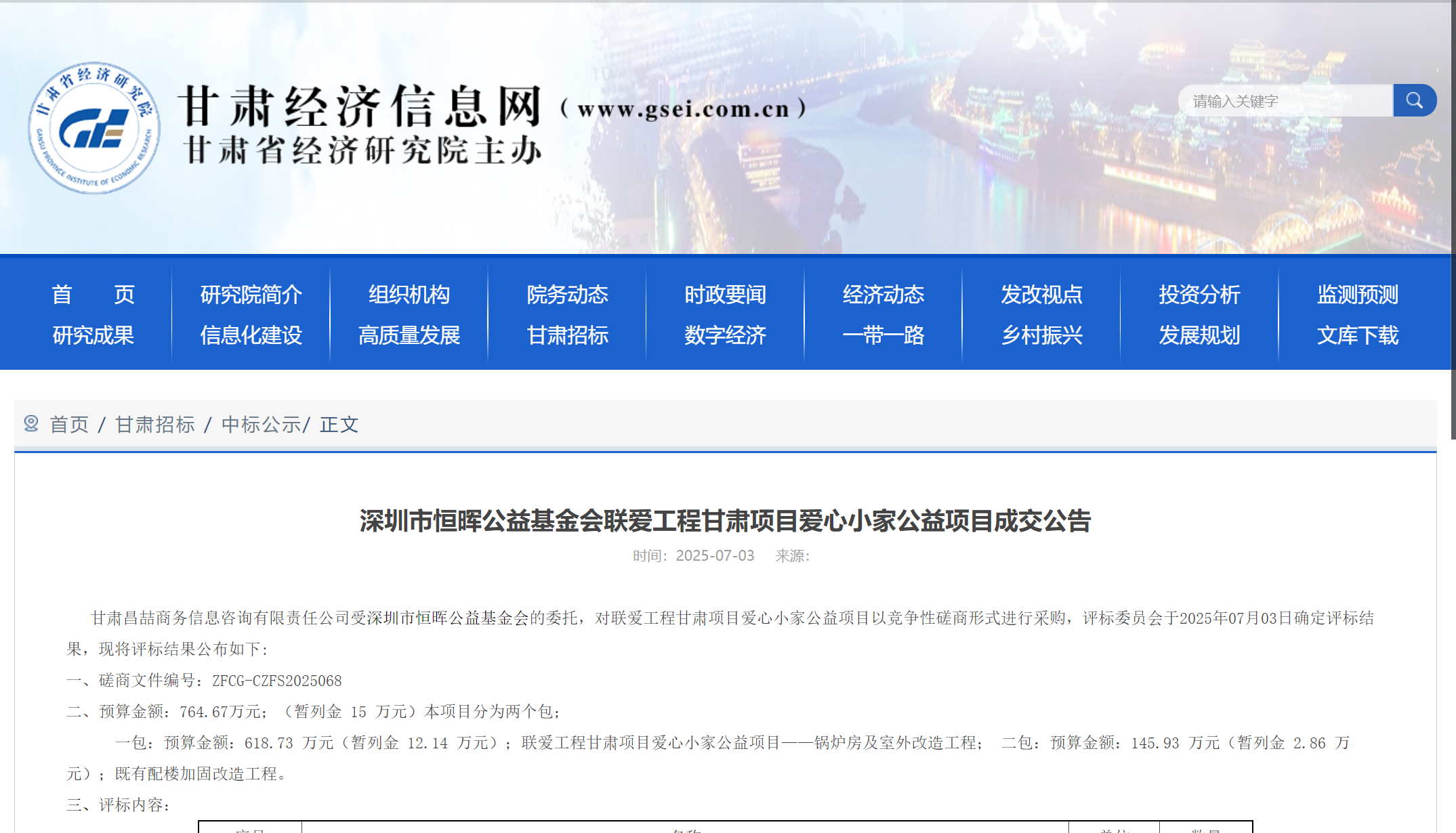Click the 甘肃省经济研究院主办 subtitle text

tap(362, 150)
